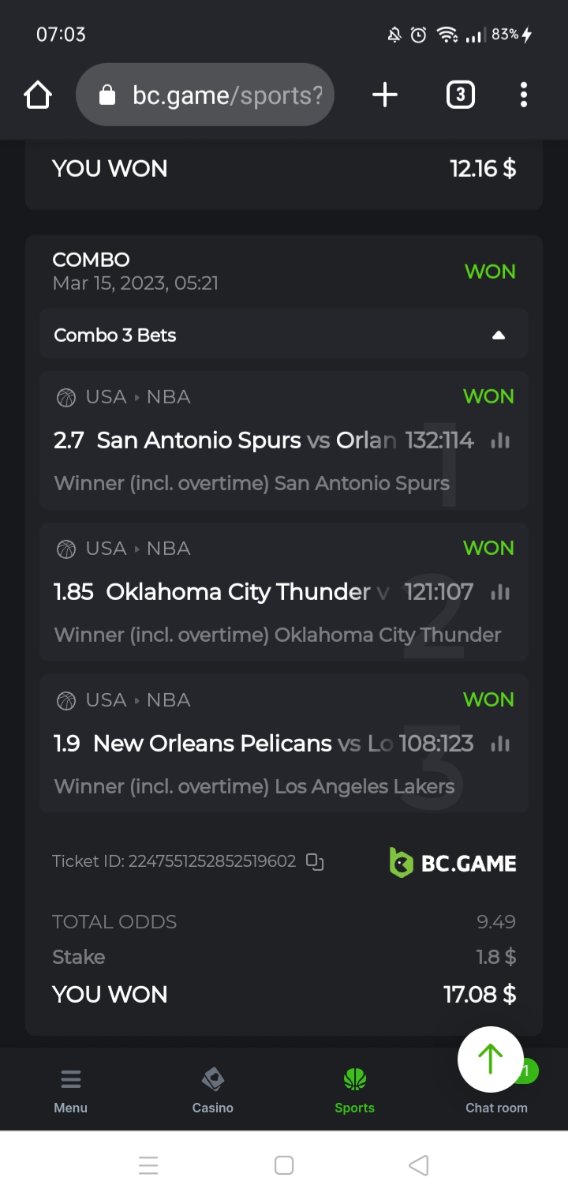Open the Chat room tab

(497, 1090)
